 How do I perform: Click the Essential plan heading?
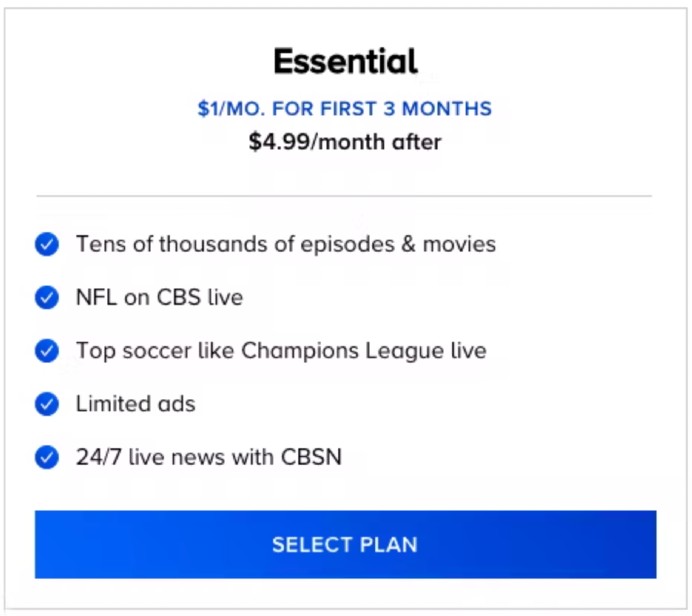pos(345,62)
